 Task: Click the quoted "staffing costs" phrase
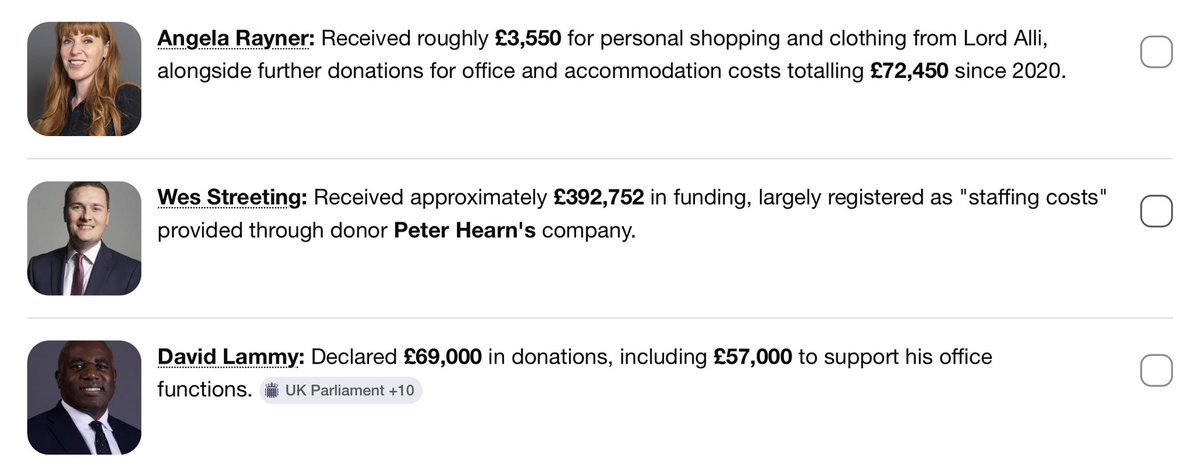(1033, 198)
